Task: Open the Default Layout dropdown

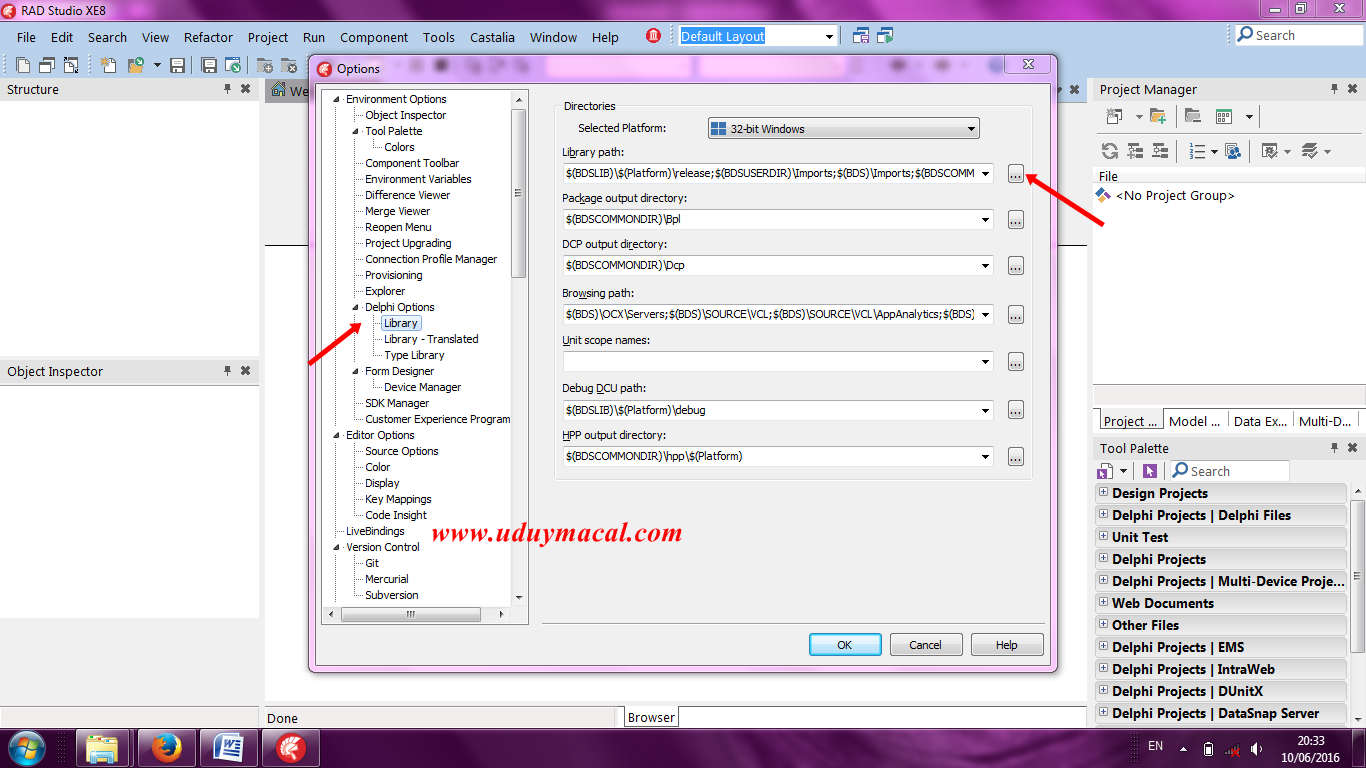Action: [829, 36]
